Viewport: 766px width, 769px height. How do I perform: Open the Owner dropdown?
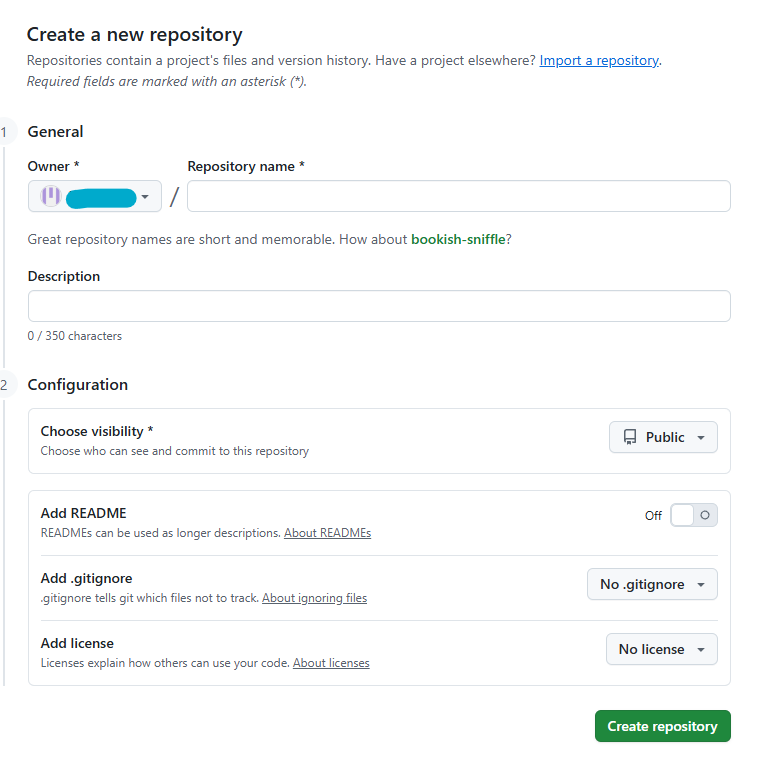point(95,196)
